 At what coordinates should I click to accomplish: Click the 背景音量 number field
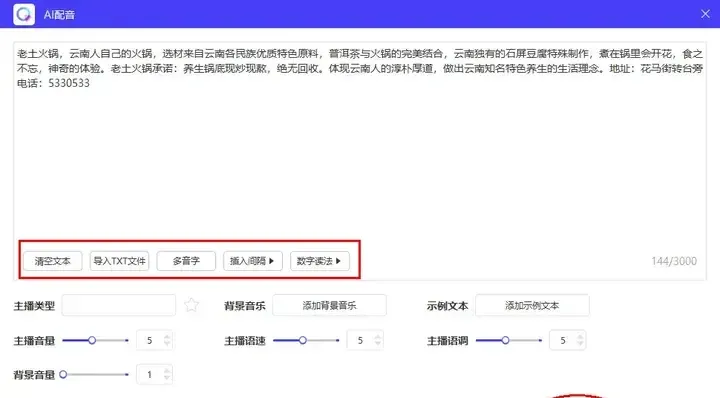(x=155, y=375)
